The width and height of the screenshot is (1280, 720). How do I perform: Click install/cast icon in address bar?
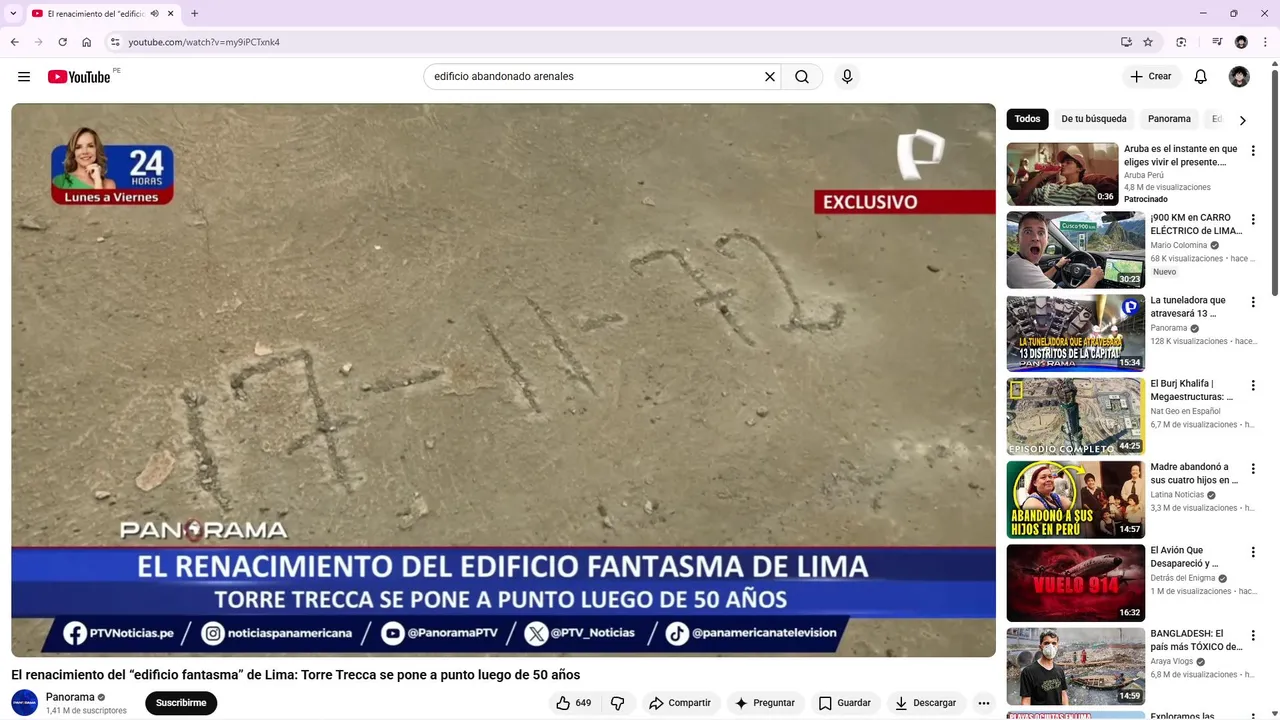click(1126, 42)
